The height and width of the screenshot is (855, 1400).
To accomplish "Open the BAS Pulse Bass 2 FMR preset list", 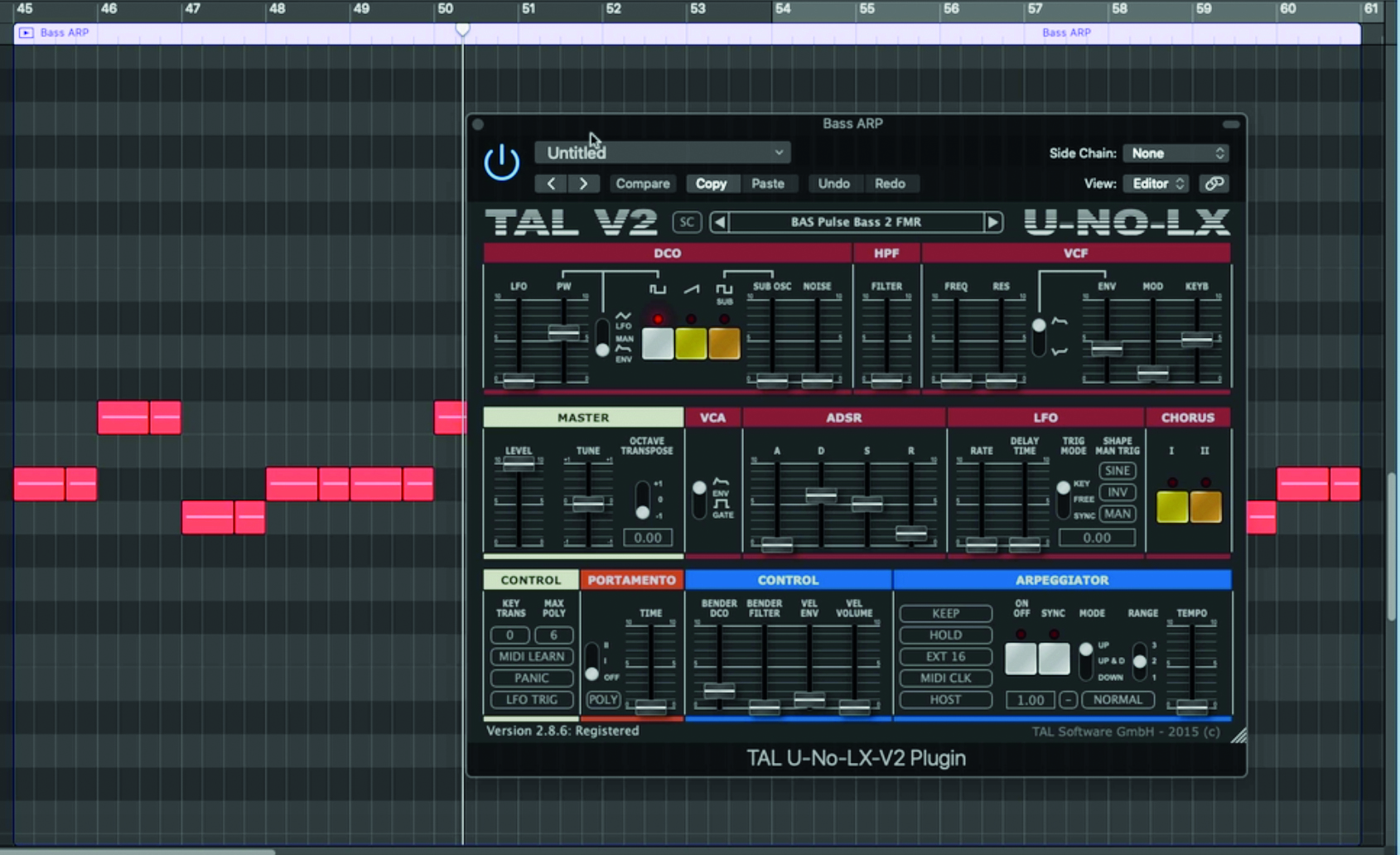I will (x=856, y=222).
